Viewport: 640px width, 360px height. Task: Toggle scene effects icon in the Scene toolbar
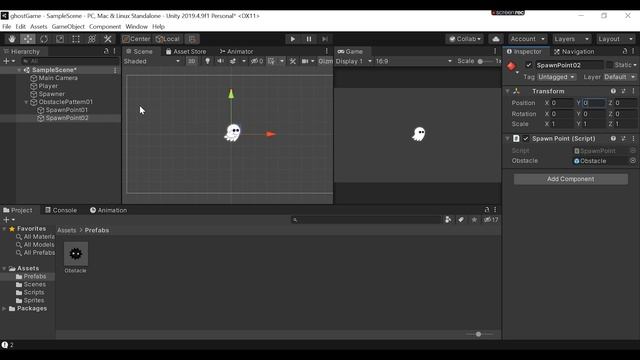(x=233, y=61)
